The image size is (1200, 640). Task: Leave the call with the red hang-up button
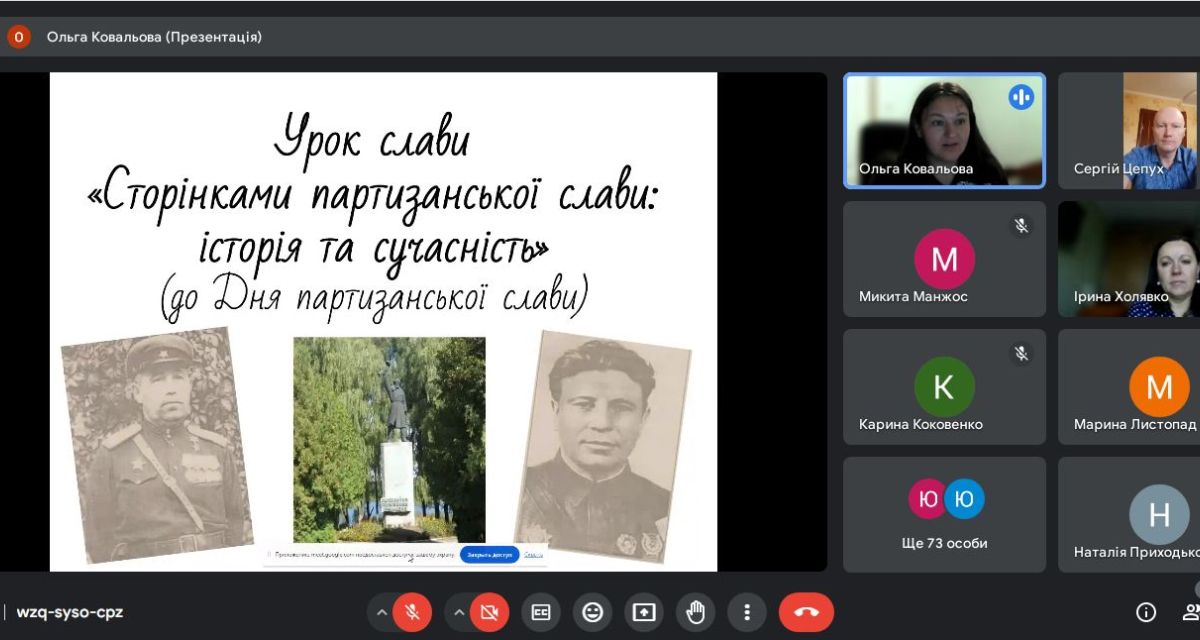pos(806,613)
